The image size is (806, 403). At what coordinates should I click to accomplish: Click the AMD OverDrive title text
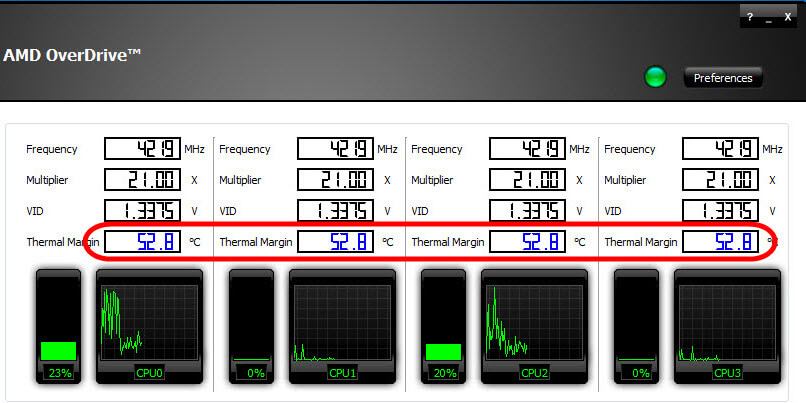click(72, 55)
